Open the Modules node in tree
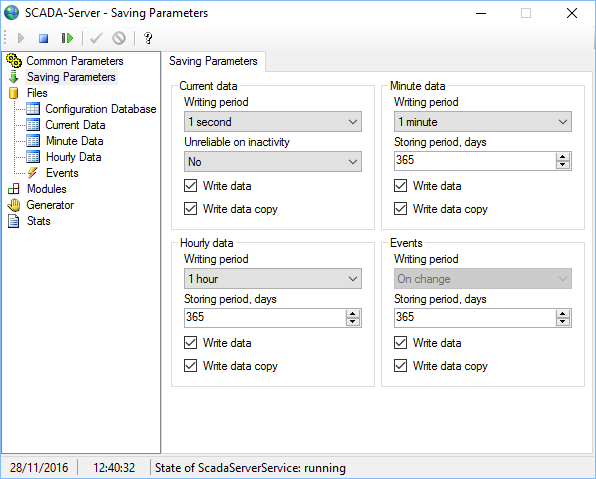Screen dimensions: 596x479 46,189
